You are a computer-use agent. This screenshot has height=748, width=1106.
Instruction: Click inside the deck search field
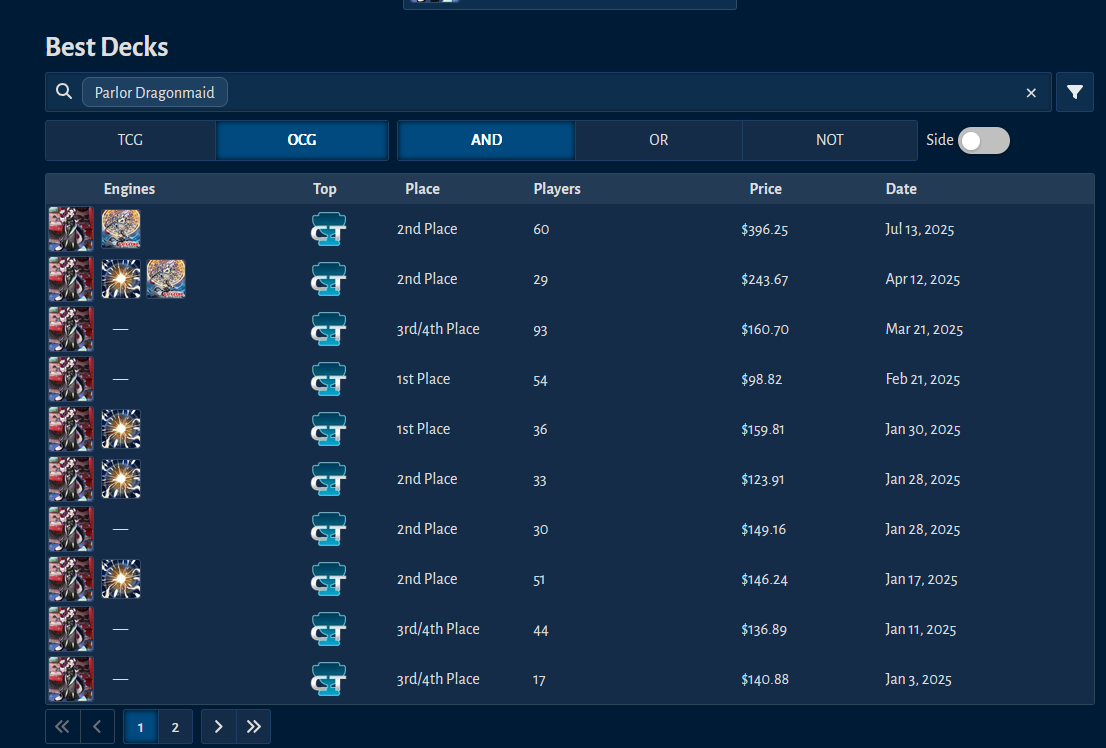548,92
